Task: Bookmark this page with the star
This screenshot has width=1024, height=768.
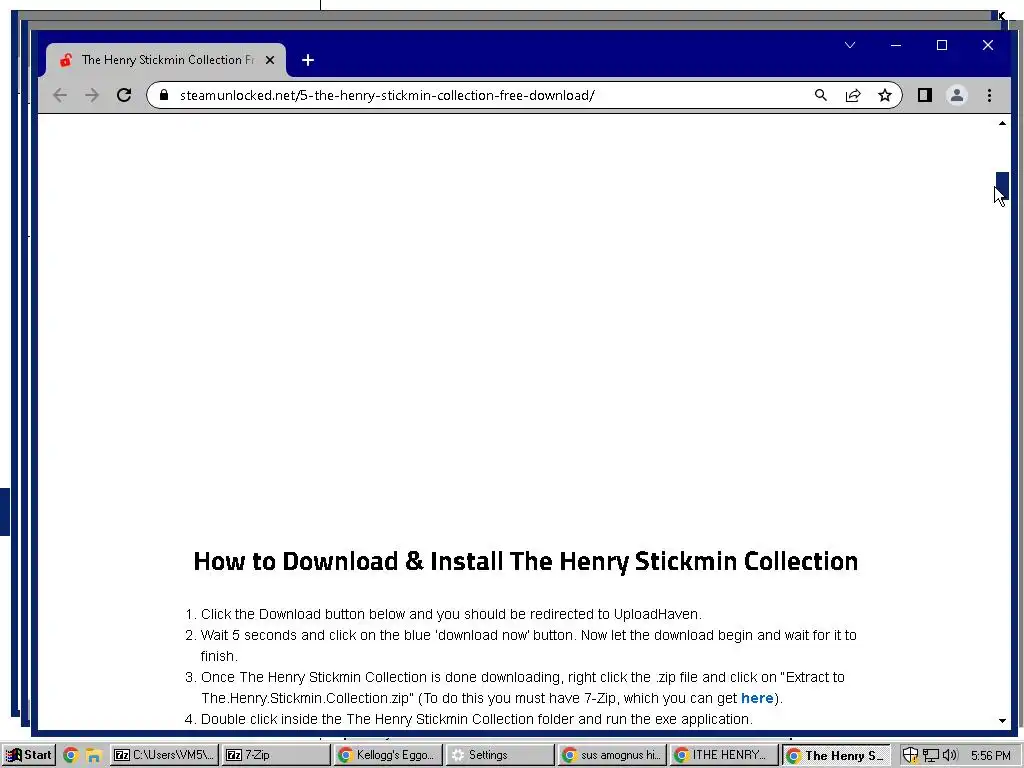Action: 885,95
